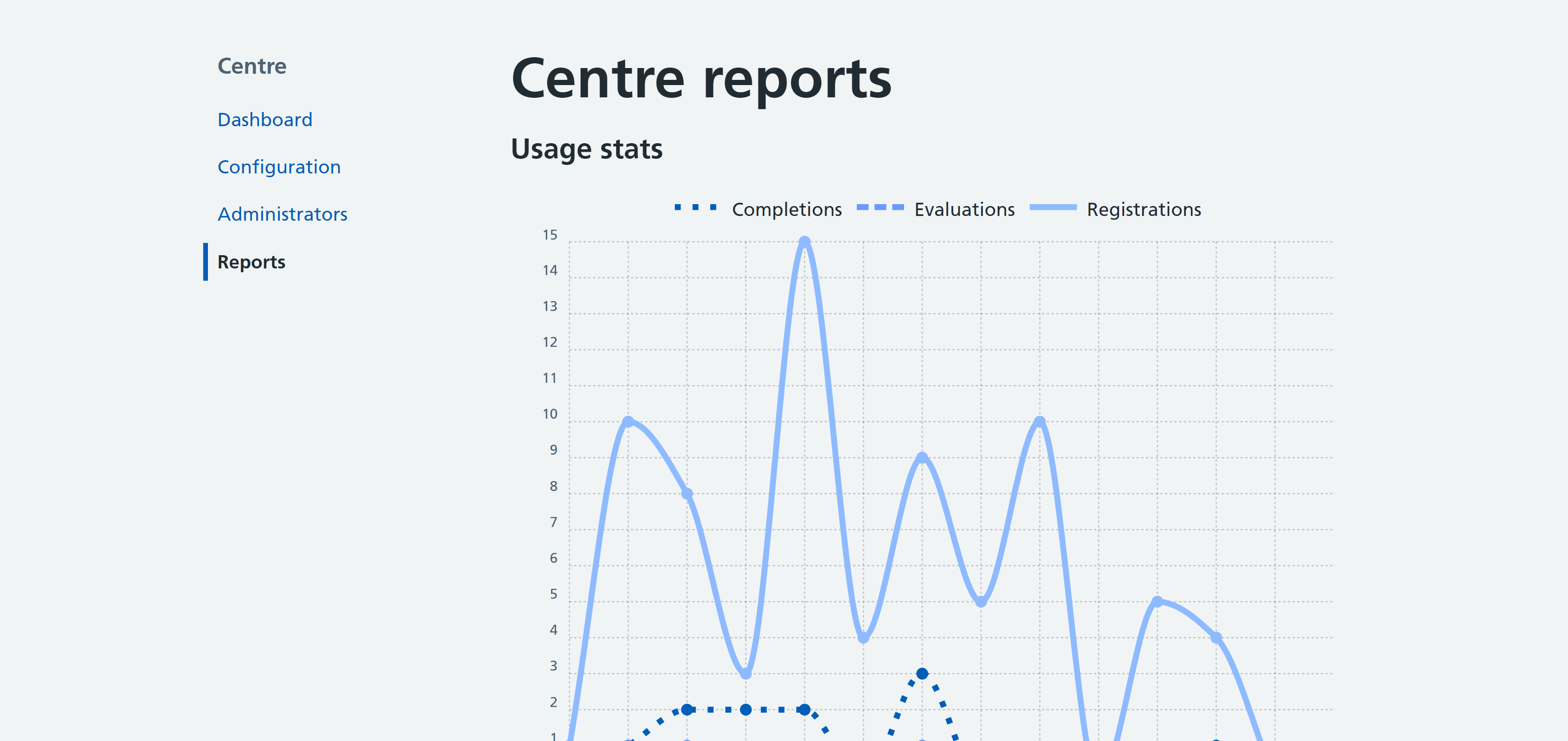This screenshot has width=1568, height=741.
Task: Click the Registrations peak point at 15
Action: point(804,242)
